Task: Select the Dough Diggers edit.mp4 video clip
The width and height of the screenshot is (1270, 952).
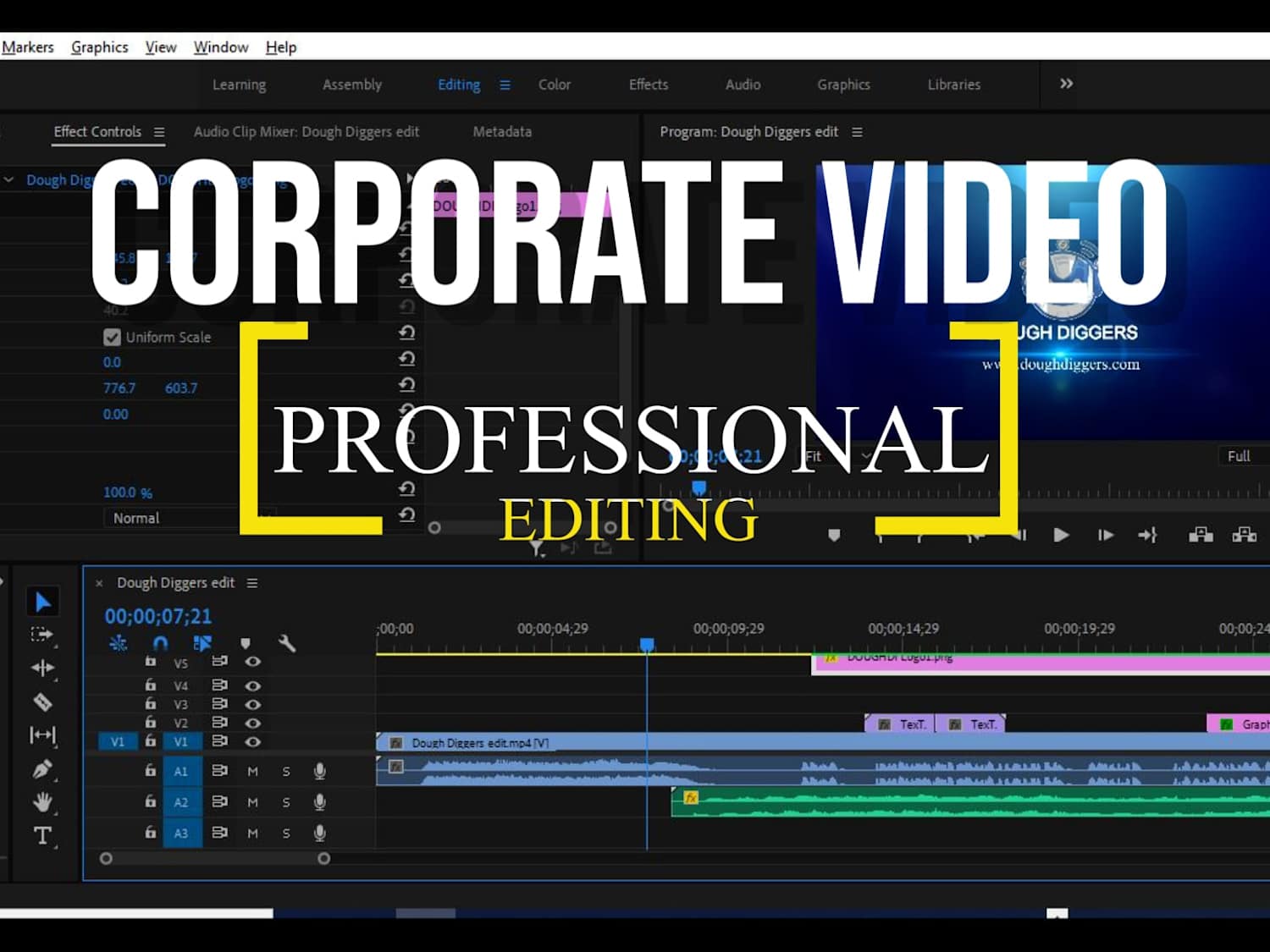Action: click(x=823, y=742)
